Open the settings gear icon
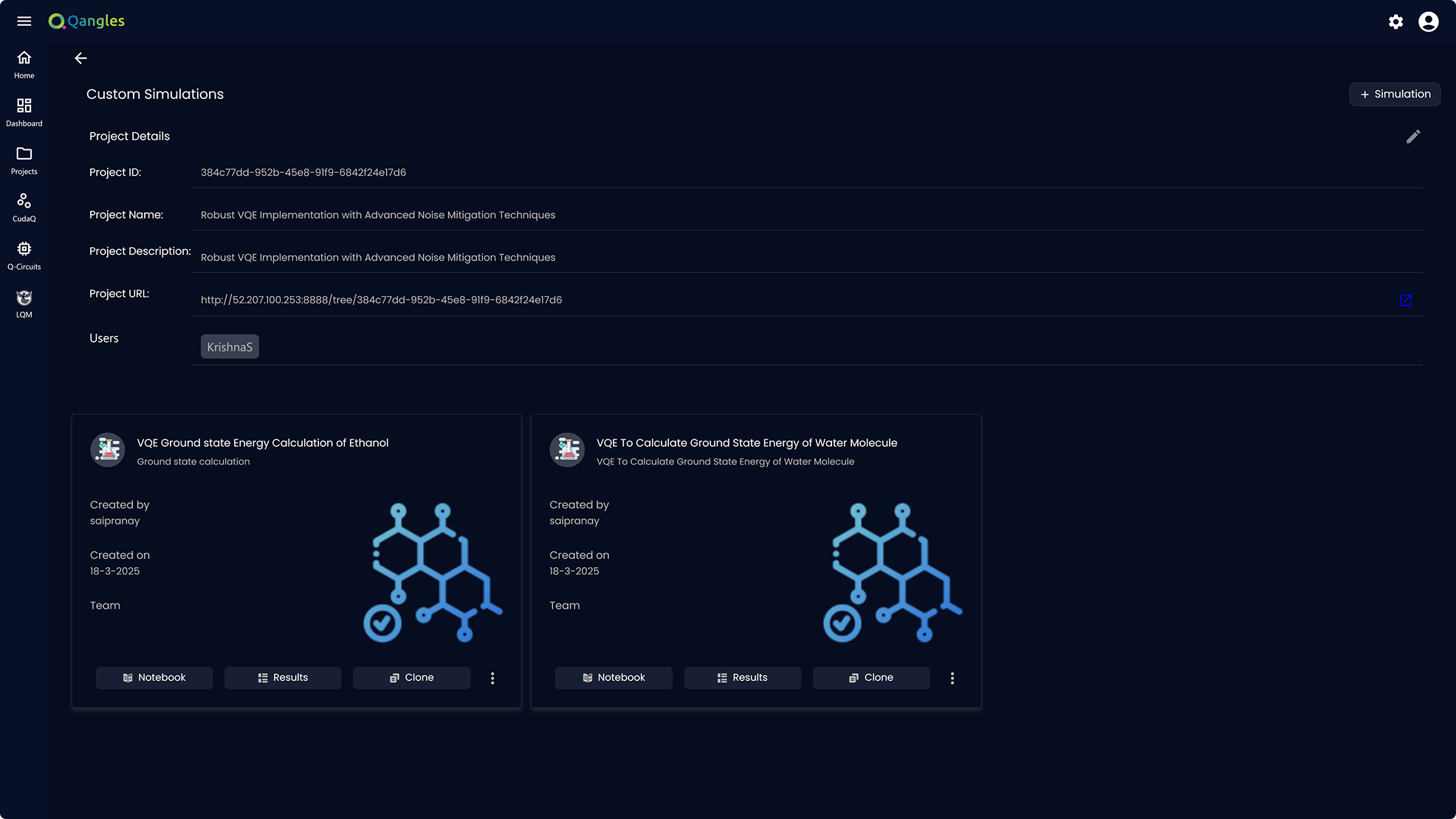This screenshot has height=819, width=1456. [1395, 21]
